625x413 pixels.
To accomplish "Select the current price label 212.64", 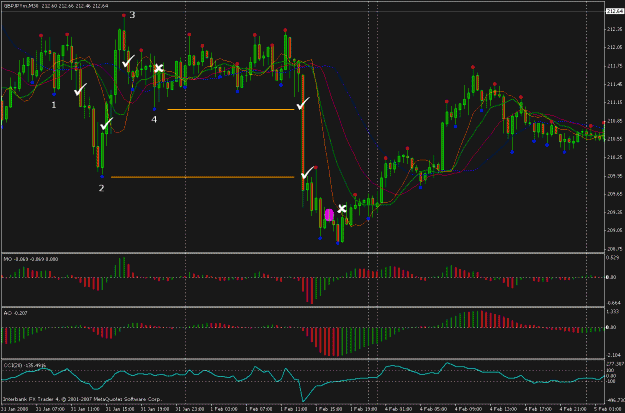I will pyautogui.click(x=615, y=11).
